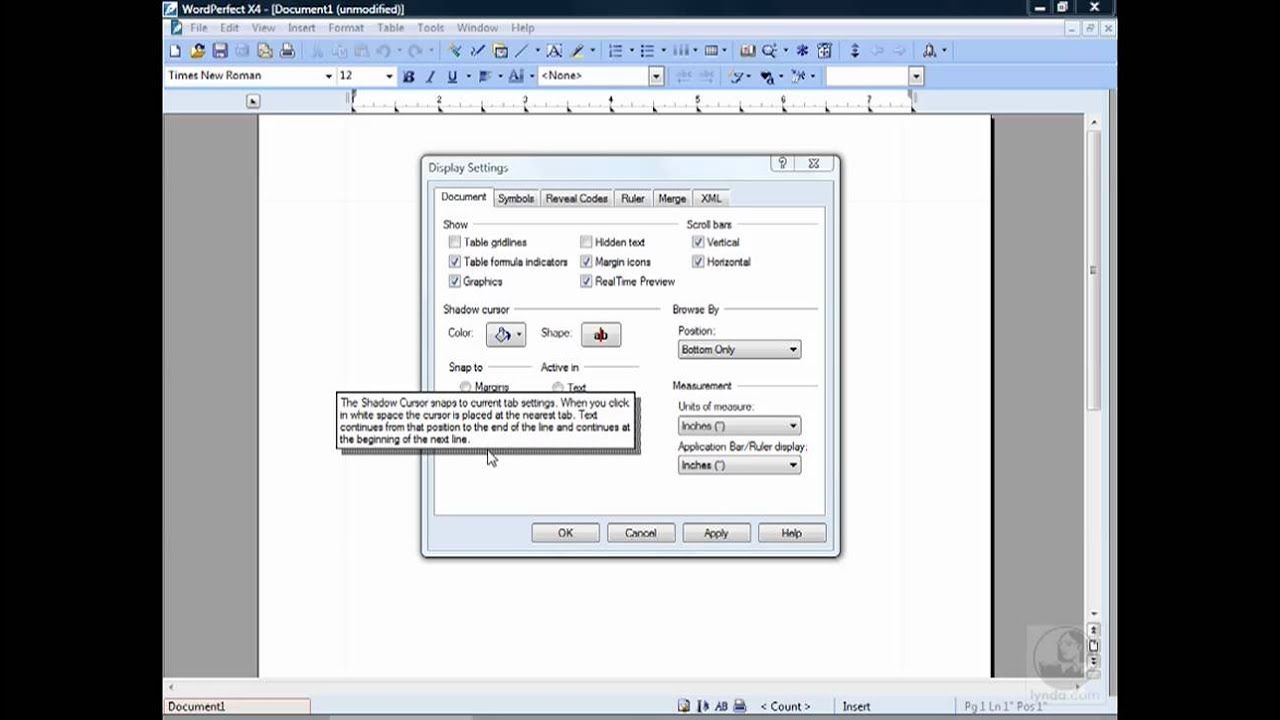
Task: Click the QuickFormat paint roller icon
Action: click(x=455, y=50)
